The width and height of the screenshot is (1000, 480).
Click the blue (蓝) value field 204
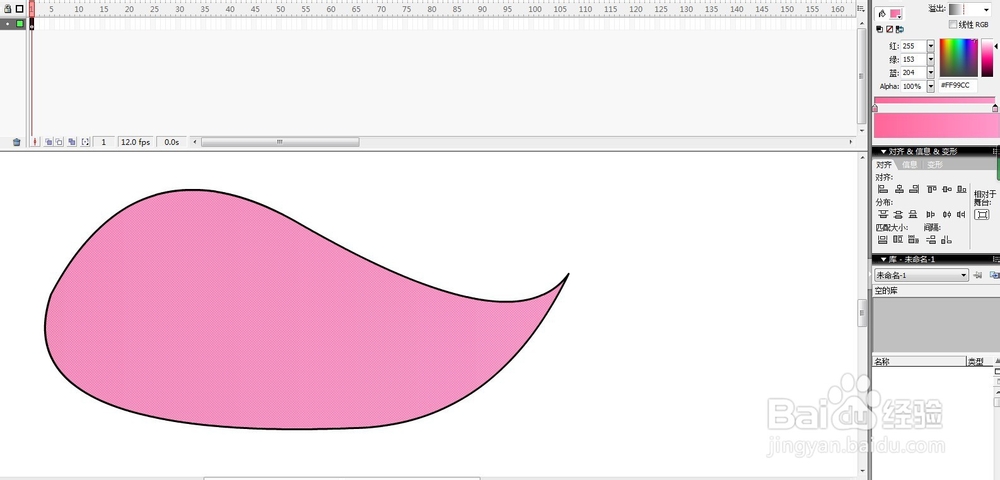click(x=913, y=73)
